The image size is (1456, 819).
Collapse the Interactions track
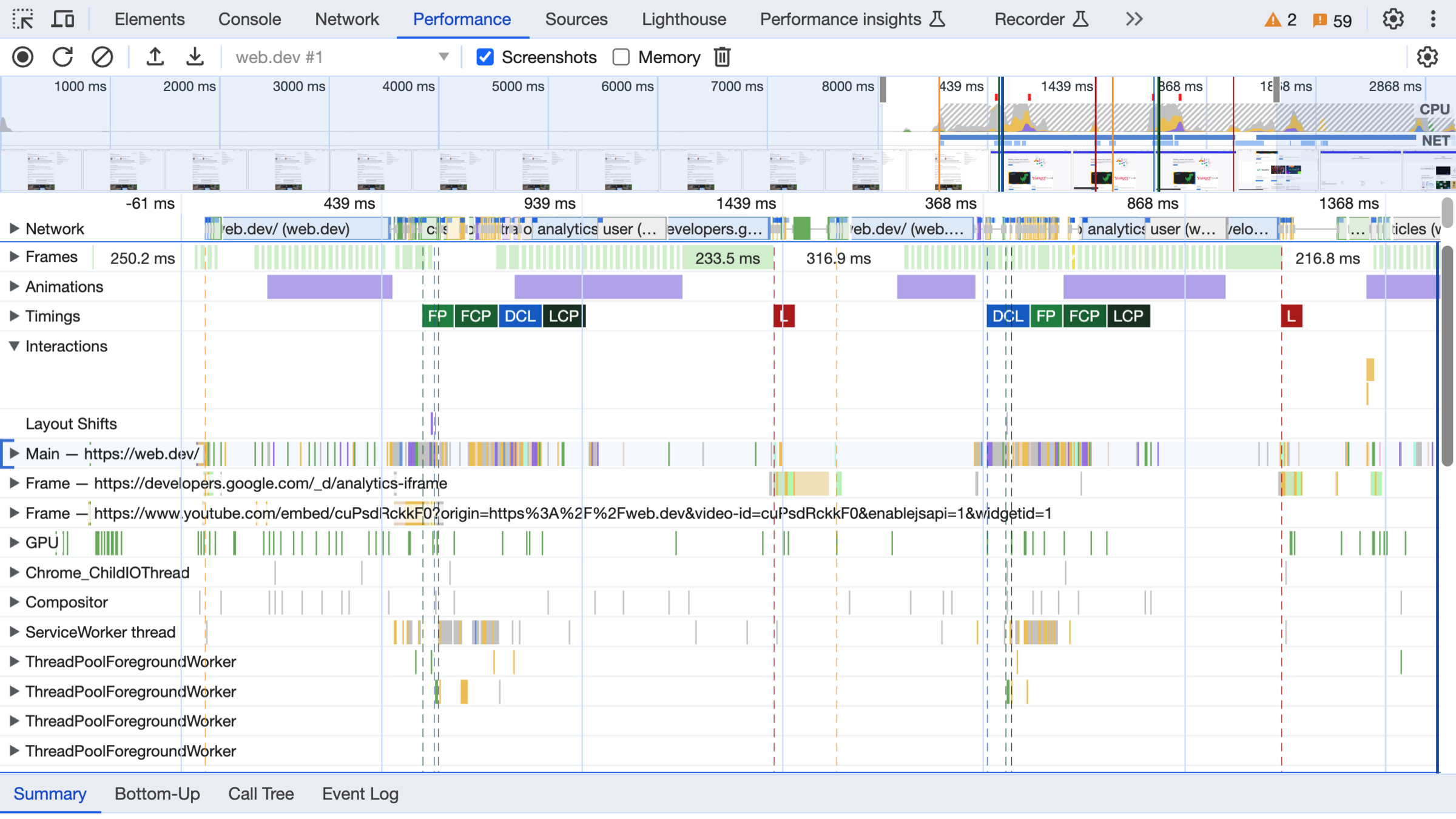pyautogui.click(x=13, y=346)
